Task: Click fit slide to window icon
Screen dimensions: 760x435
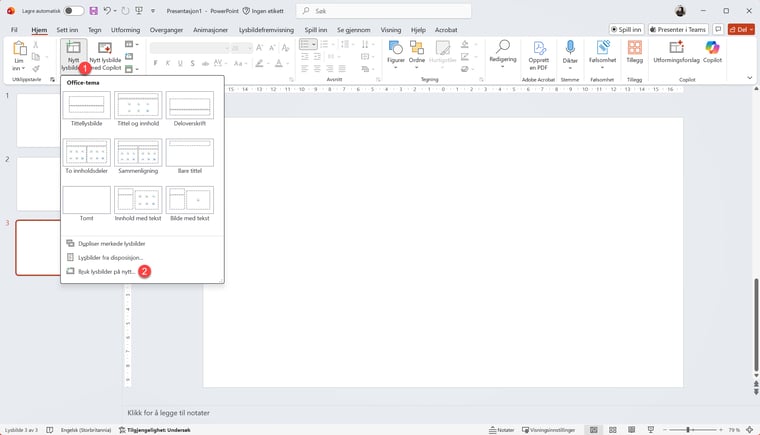Action: tap(749, 430)
